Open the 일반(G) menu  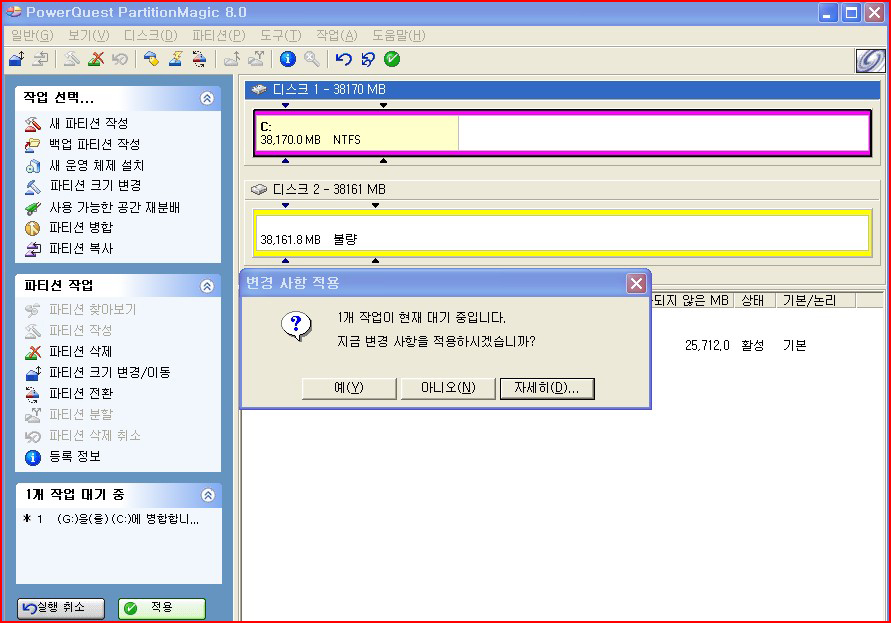pos(32,36)
